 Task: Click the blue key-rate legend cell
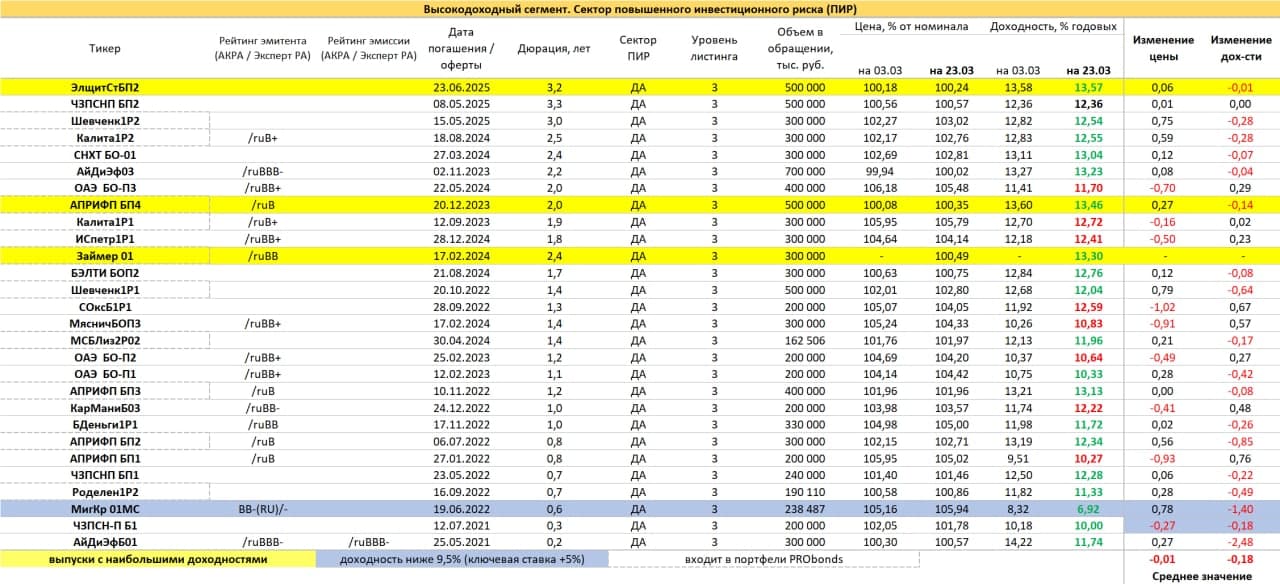click(460, 560)
